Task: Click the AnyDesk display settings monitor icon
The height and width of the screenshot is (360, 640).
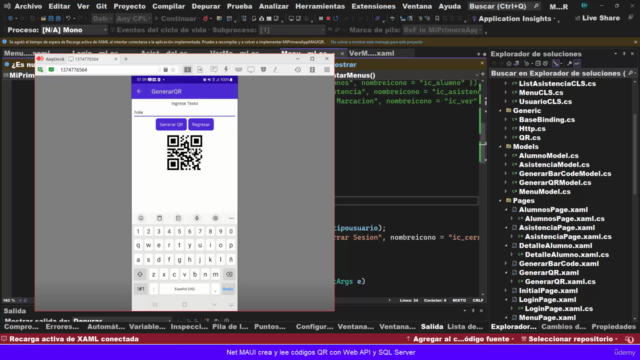Action: click(x=251, y=70)
